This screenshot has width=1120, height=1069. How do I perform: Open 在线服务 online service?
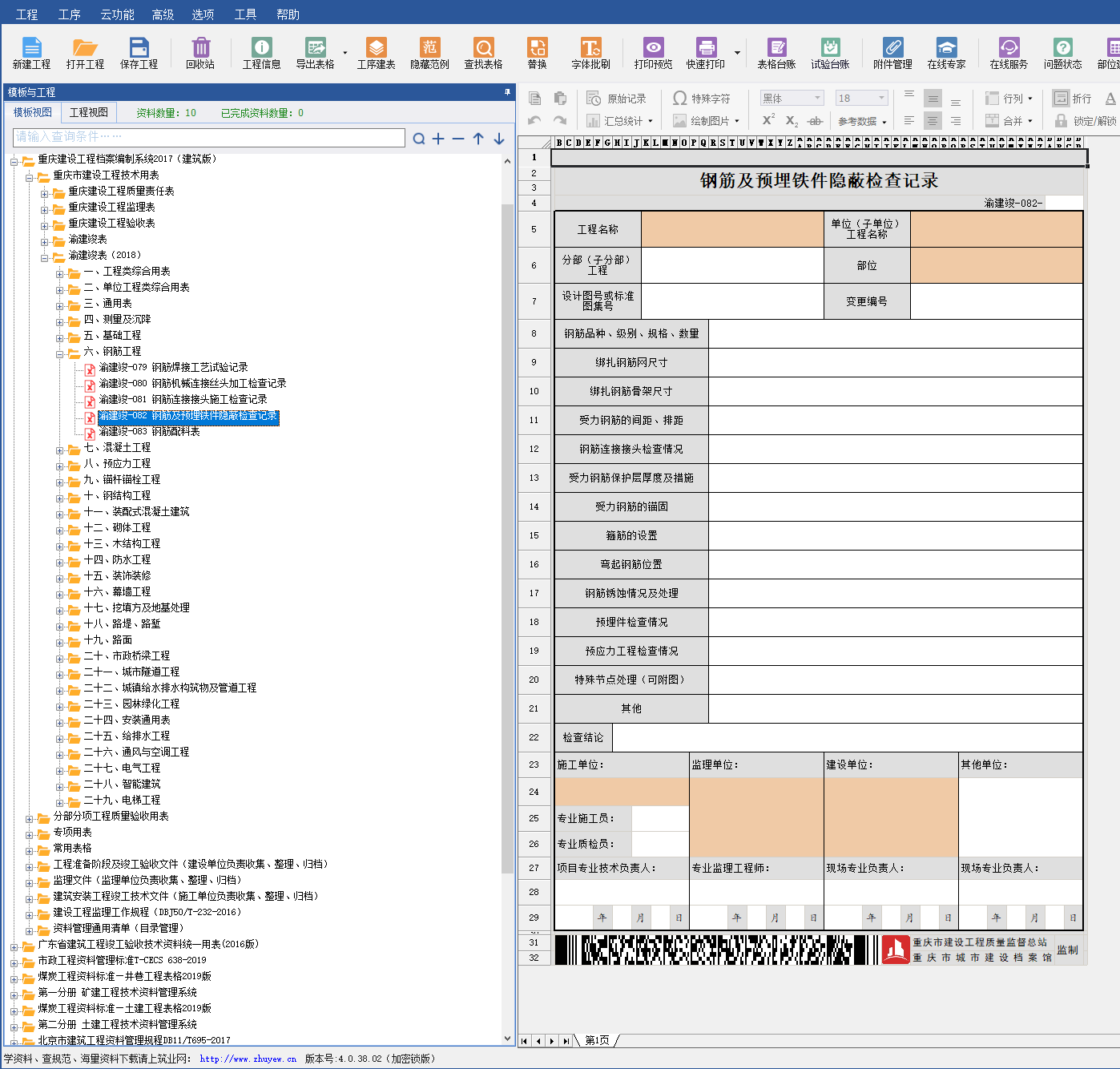click(1009, 53)
